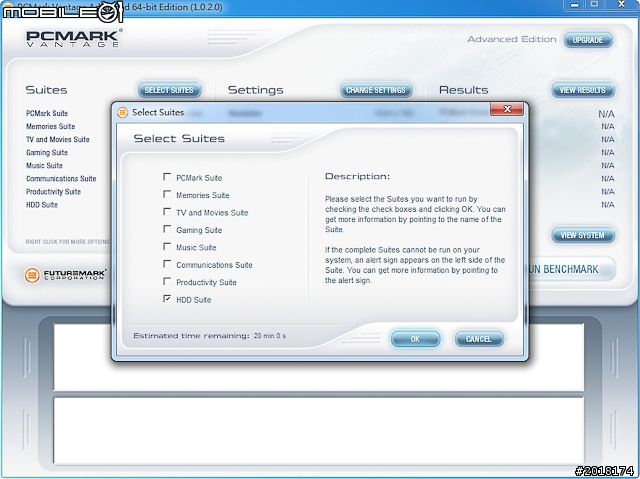Viewport: 640px width, 479px height.
Task: Select TV and Movies Suite in main list
Action: [x=58, y=139]
